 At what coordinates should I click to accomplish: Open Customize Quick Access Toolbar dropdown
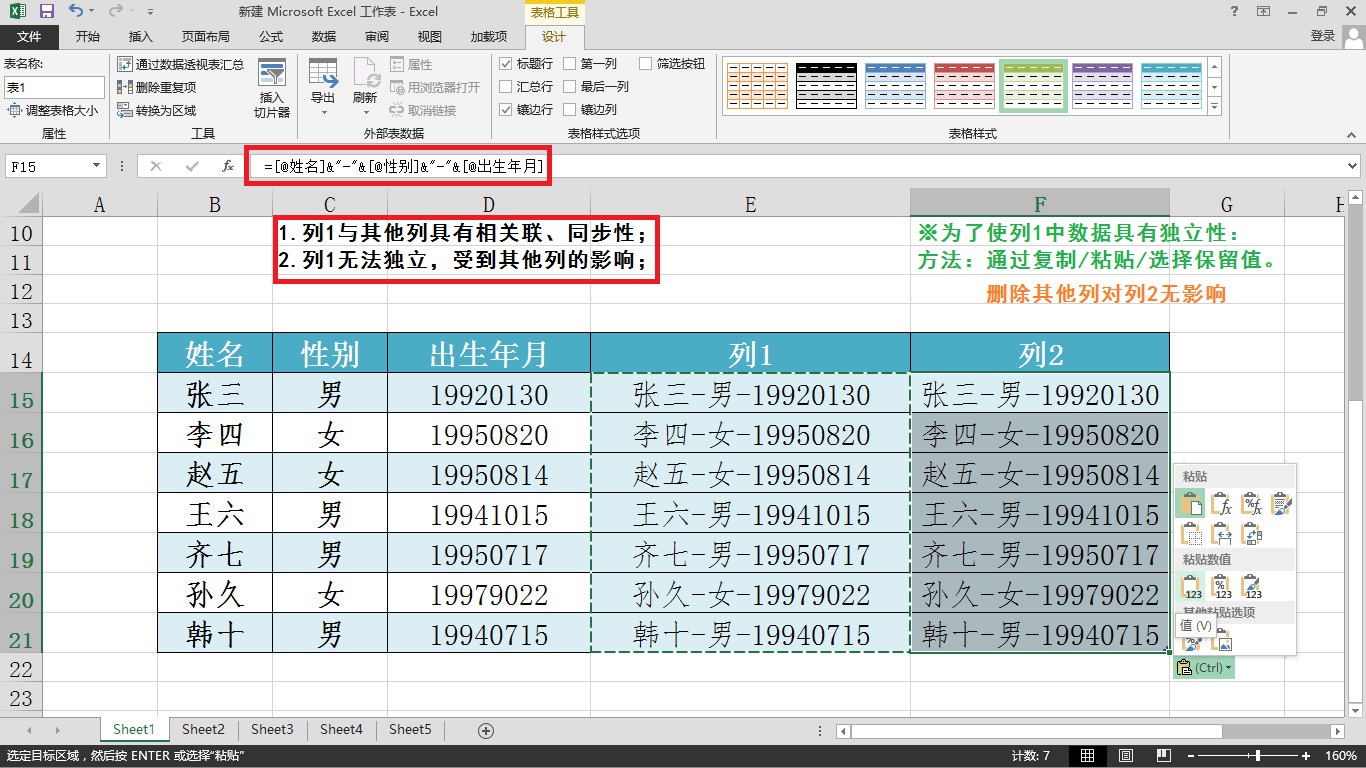tap(150, 12)
